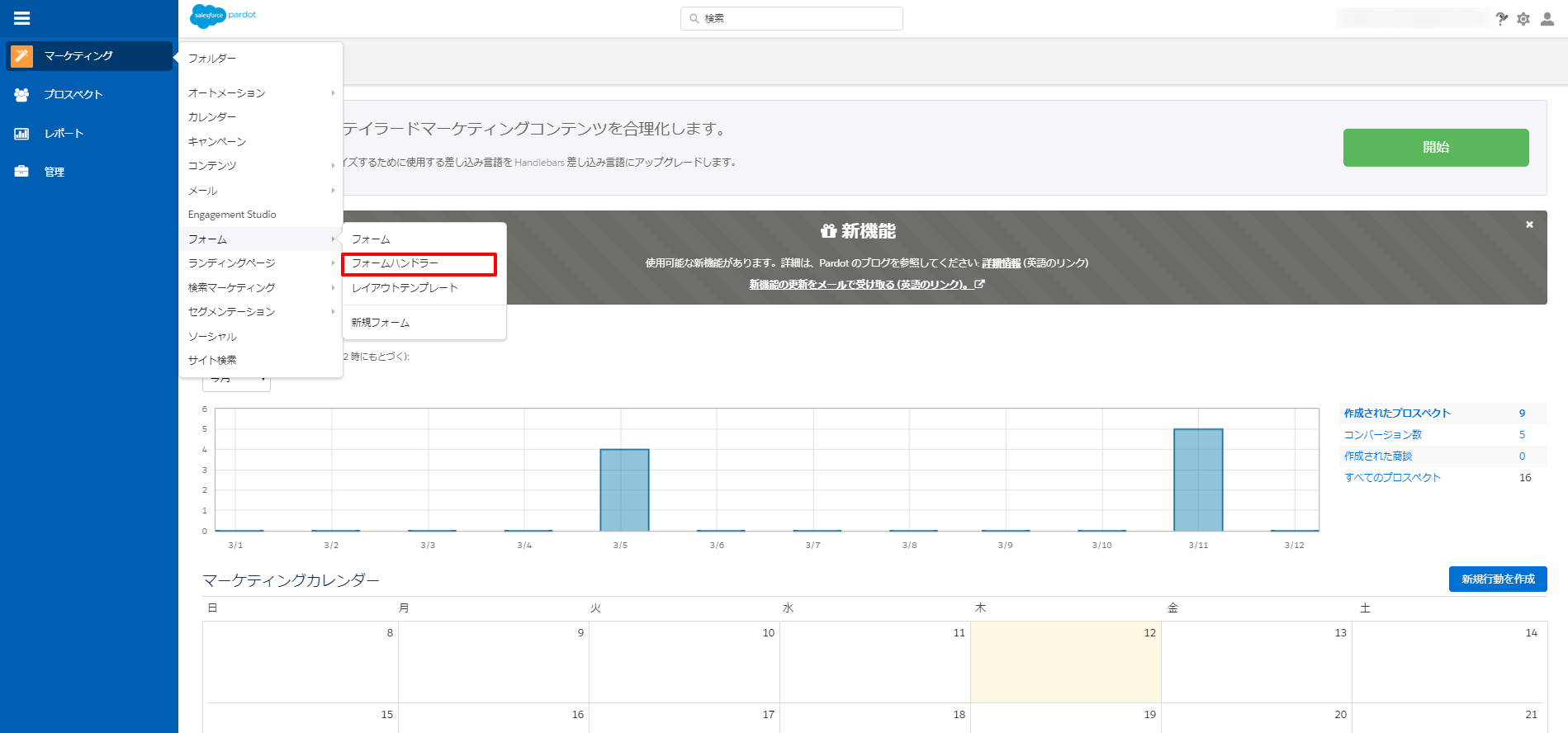Viewport: 1568px width, 733px height.
Task: Open the help question mark icon
Action: click(x=1501, y=19)
